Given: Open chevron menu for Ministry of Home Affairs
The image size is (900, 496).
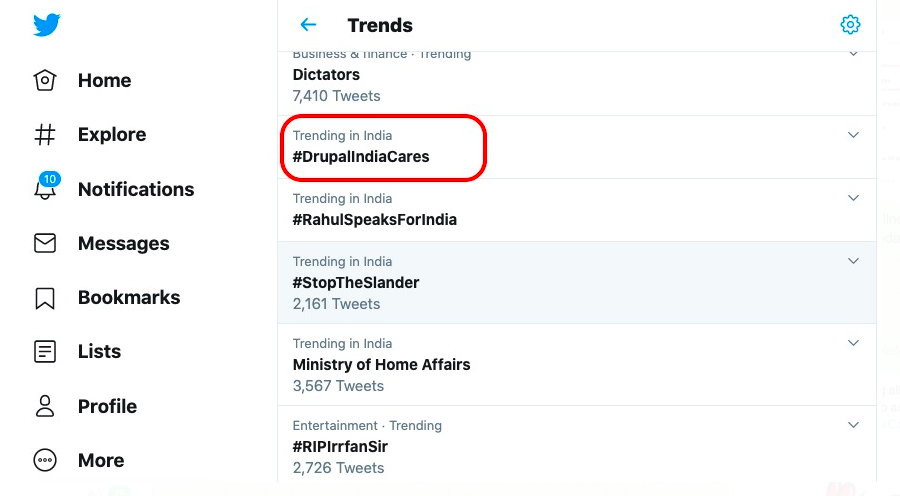Looking at the screenshot, I should (x=853, y=343).
